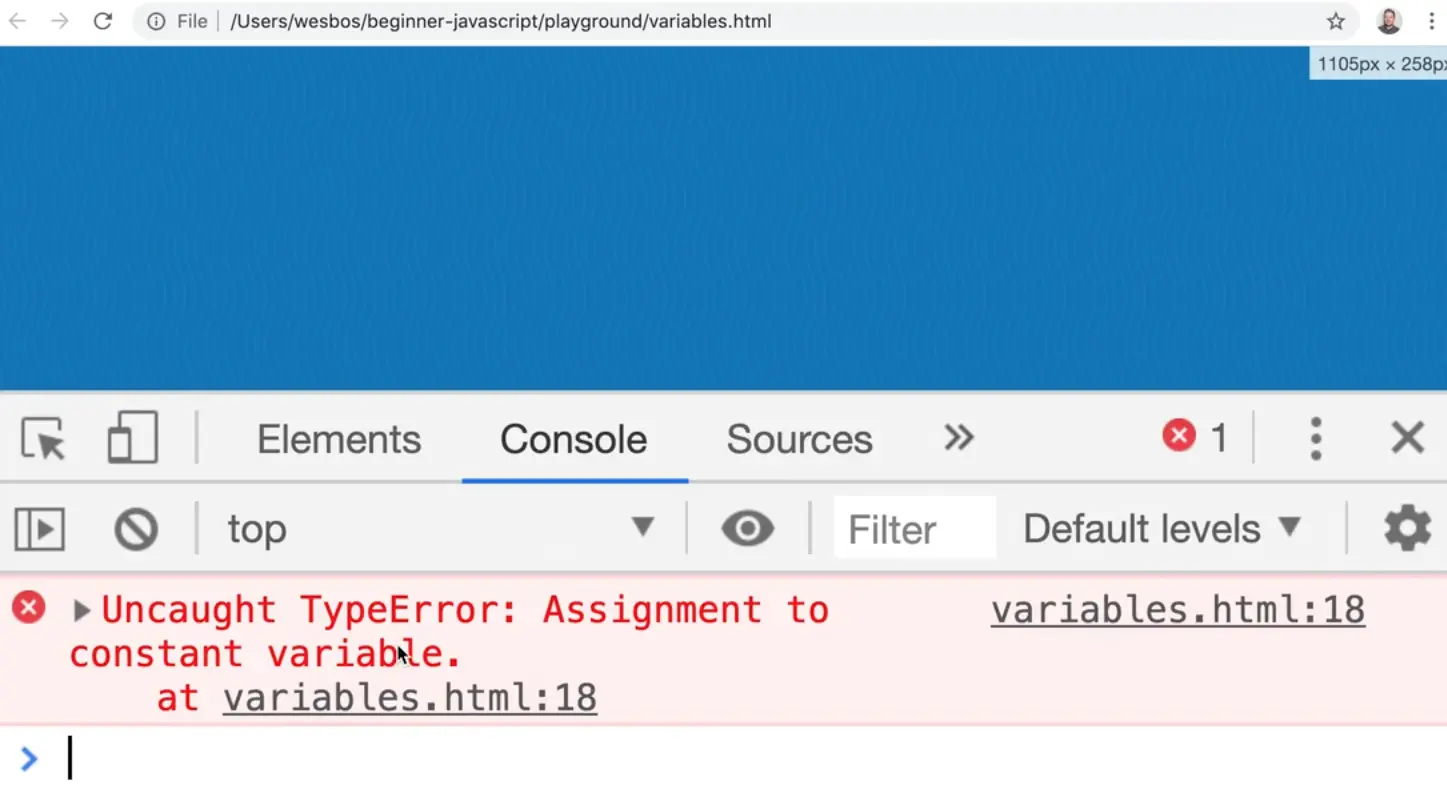Screen dimensions: 1447x788
Task: Open variables.html:18 link in stack trace
Action: pyautogui.click(x=409, y=698)
